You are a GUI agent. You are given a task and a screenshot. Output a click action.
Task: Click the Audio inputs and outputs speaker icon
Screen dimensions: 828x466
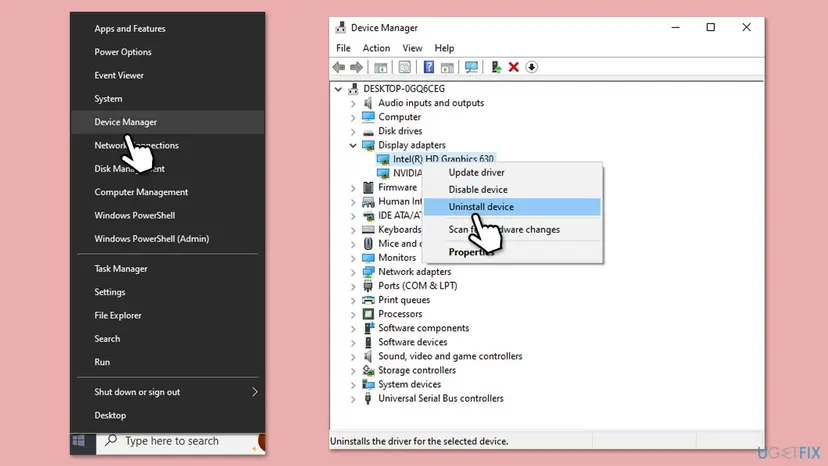click(368, 103)
